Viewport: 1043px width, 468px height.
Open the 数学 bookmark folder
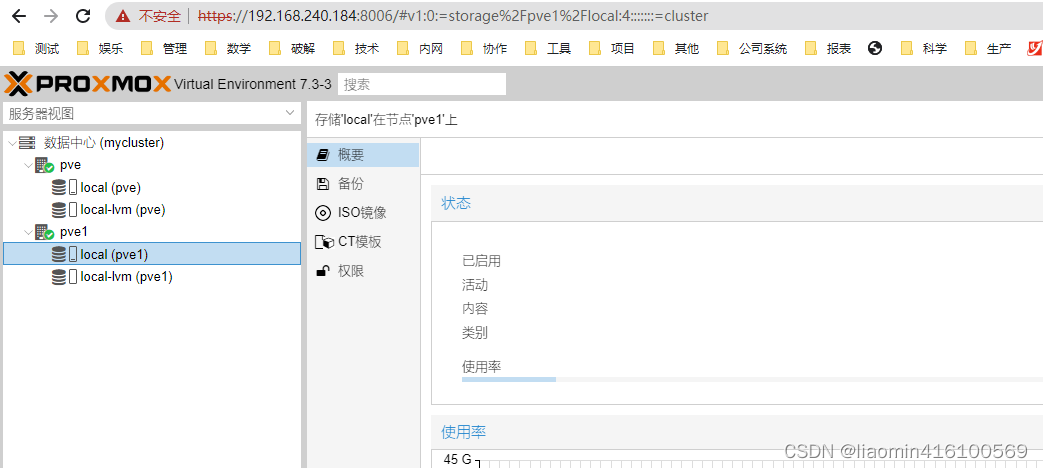coord(228,48)
